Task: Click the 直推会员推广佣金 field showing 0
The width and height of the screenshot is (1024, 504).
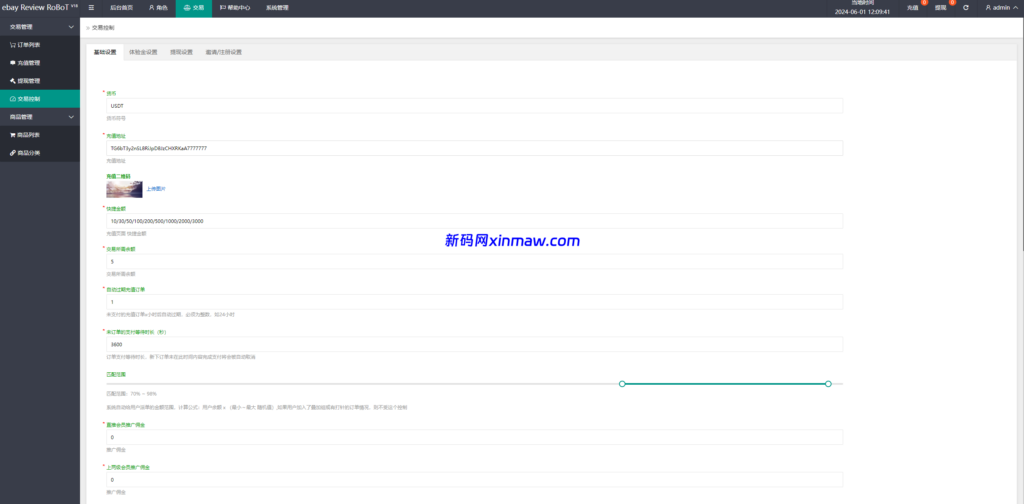Action: (475, 437)
